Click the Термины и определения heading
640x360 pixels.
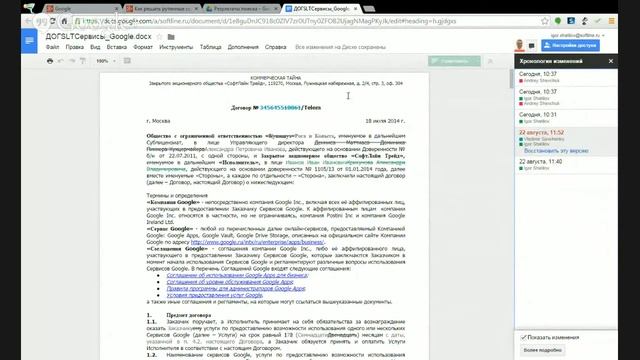pos(177,196)
